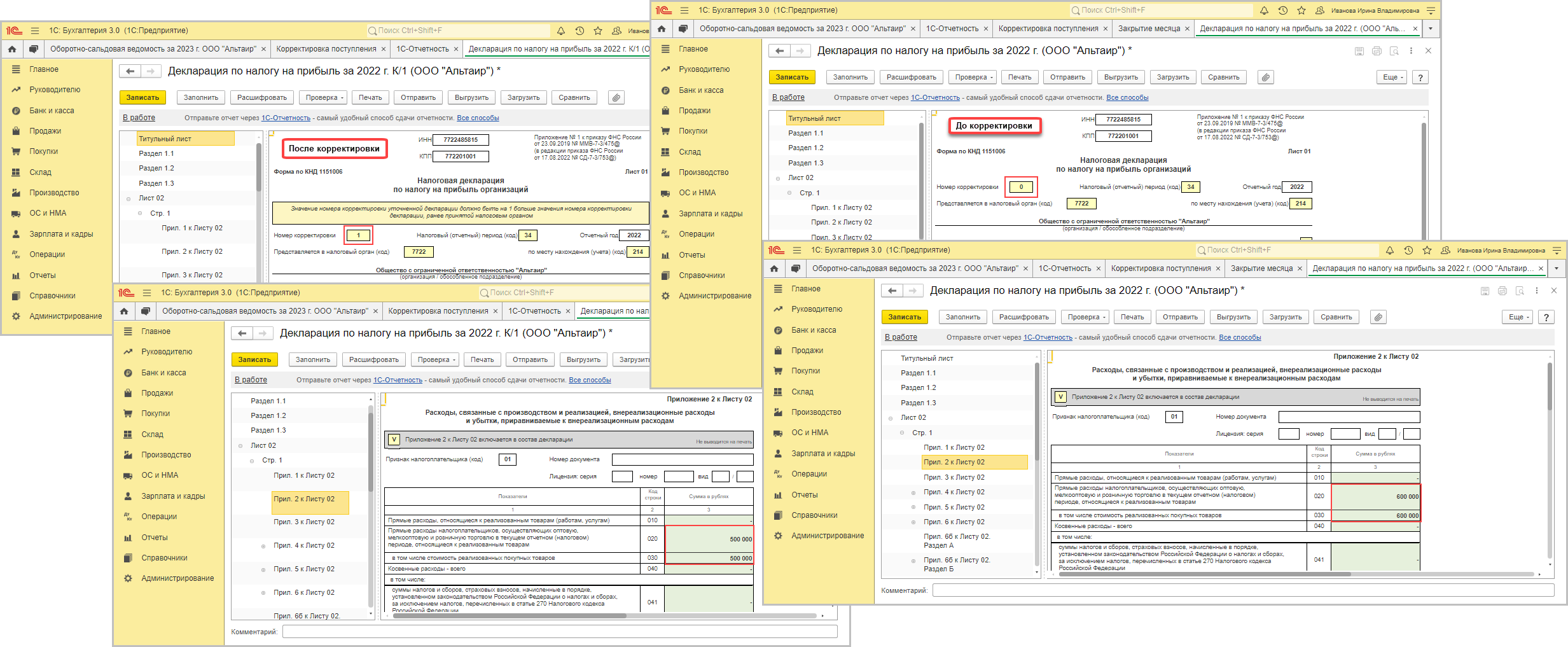Screen dimensions: 1568x647
Task: Open the tab list arrow in До корректировки window
Action: coord(1430,29)
